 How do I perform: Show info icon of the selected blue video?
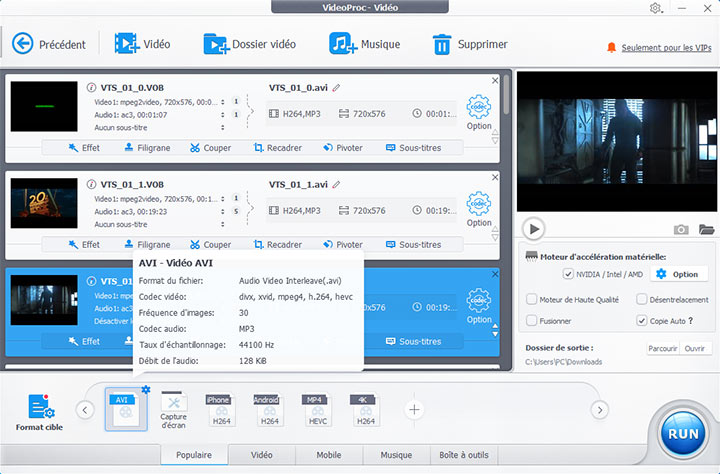click(91, 281)
